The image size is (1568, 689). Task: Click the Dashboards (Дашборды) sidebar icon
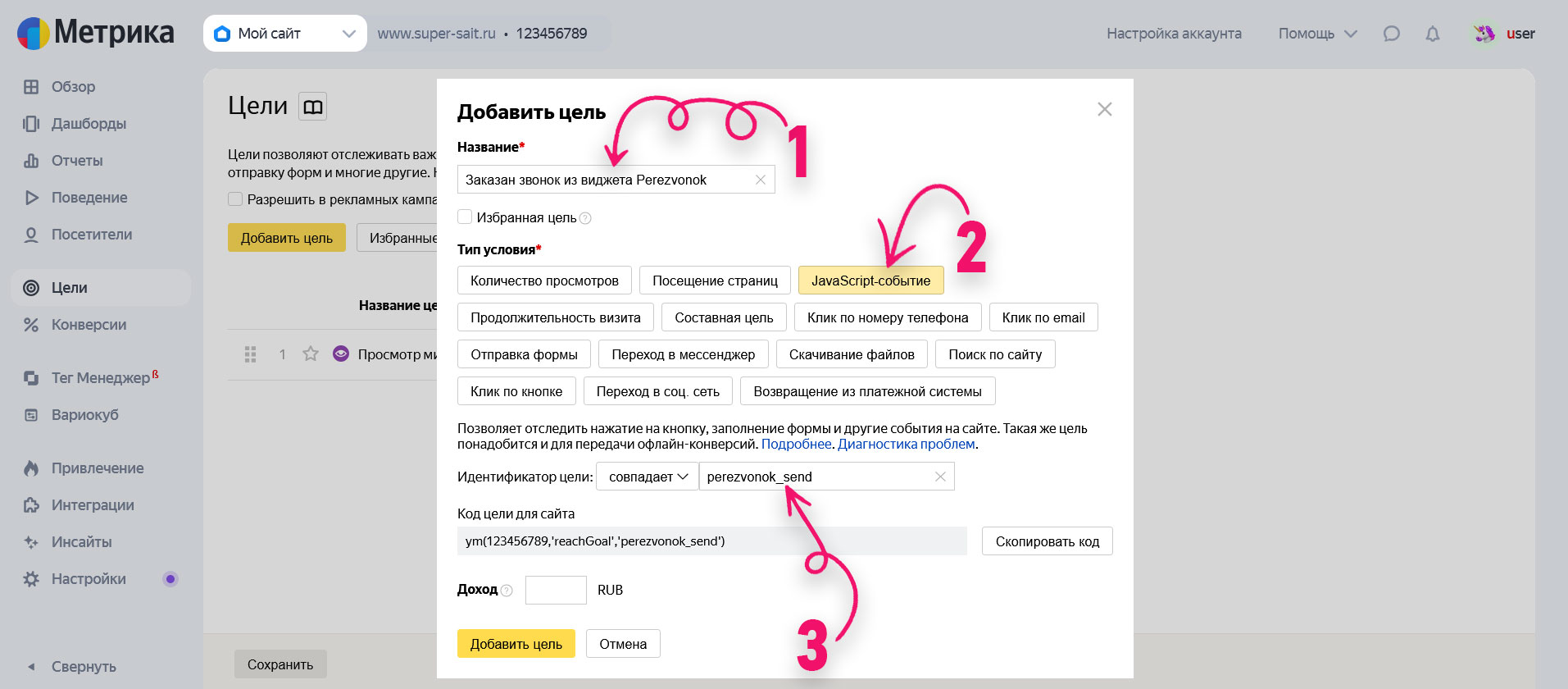coord(31,124)
